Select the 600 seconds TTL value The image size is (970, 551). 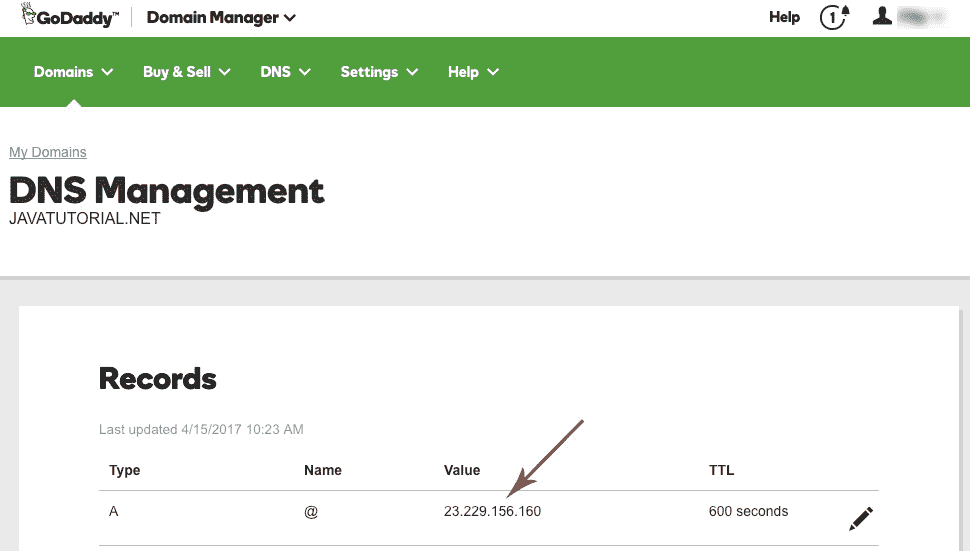tap(749, 511)
